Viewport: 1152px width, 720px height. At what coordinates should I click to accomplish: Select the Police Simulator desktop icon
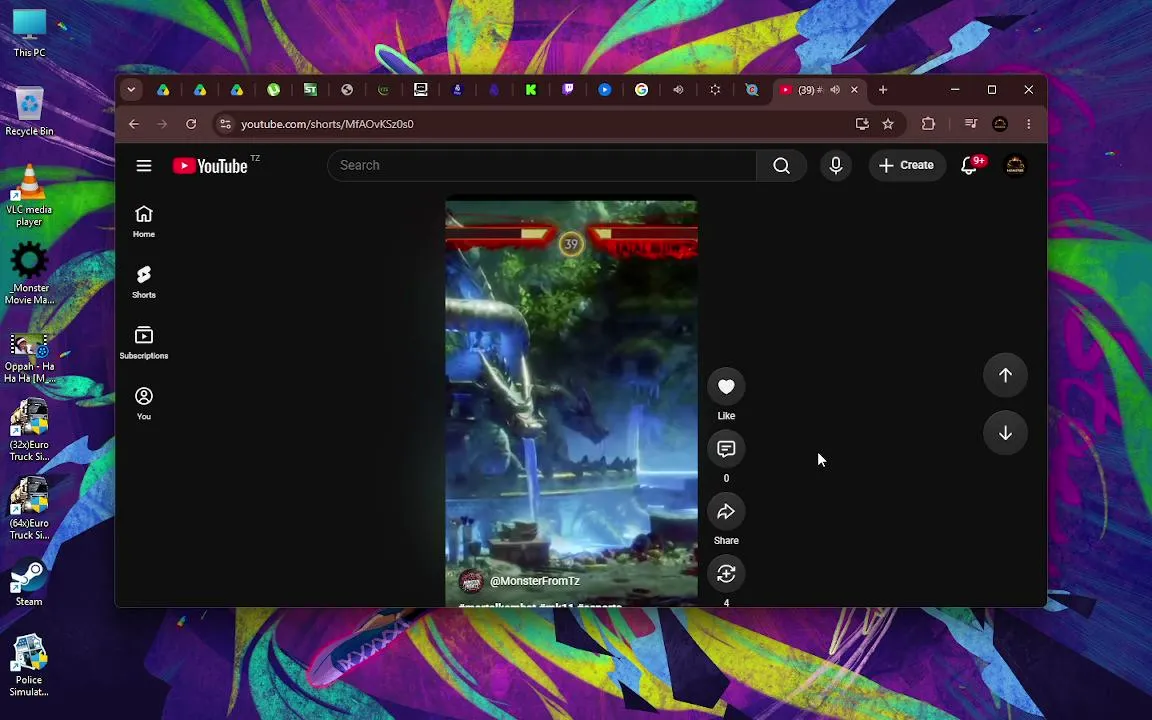click(x=29, y=666)
